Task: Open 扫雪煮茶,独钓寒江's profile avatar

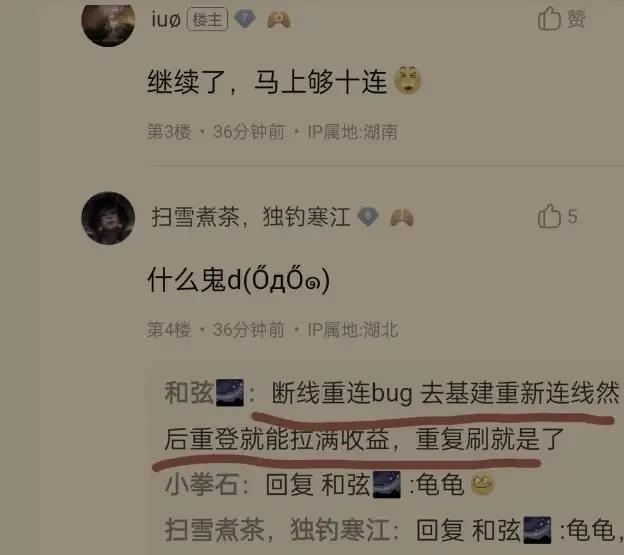Action: click(x=108, y=218)
